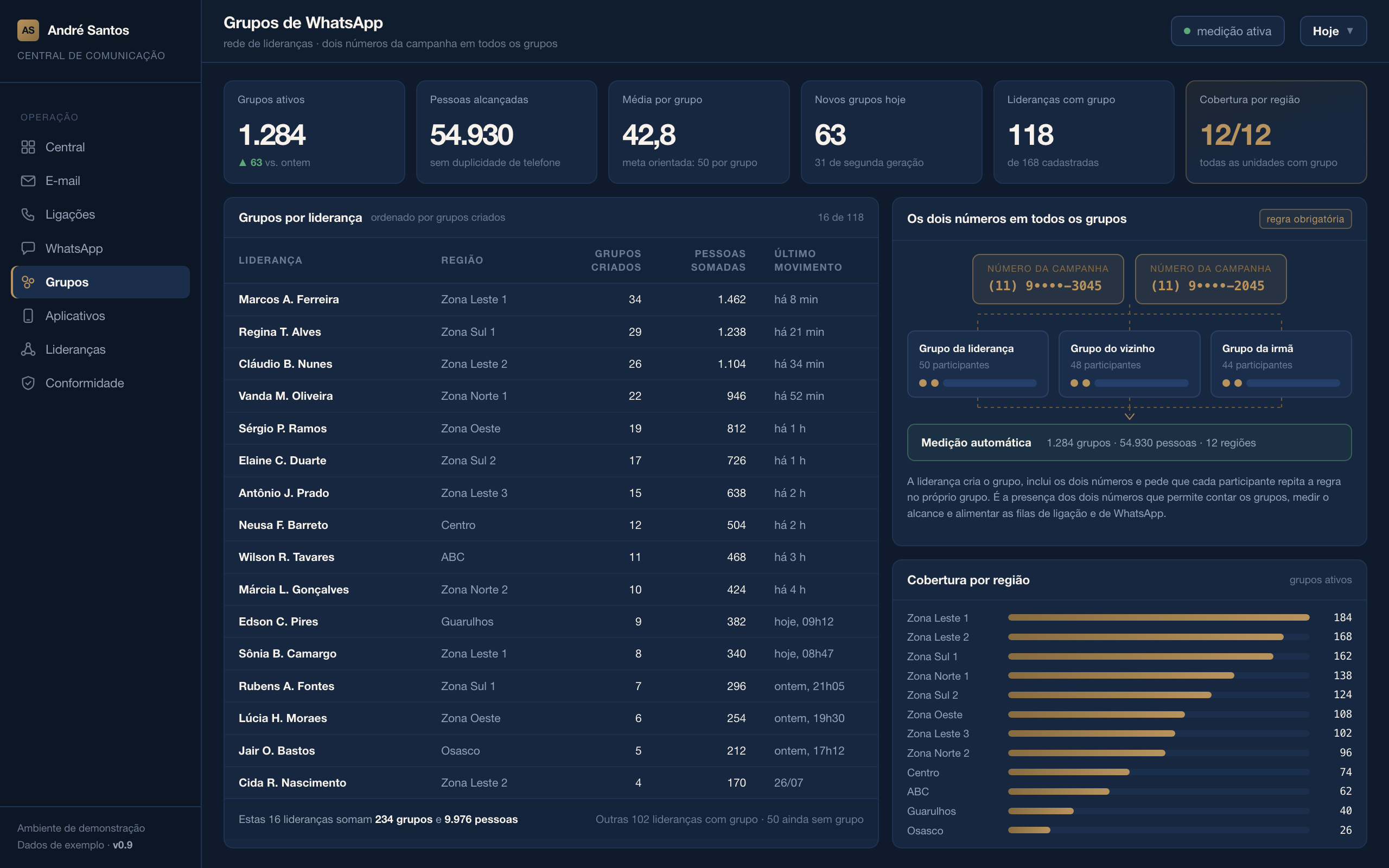Click the medição ativa status button
The image size is (1389, 868).
[1227, 31]
